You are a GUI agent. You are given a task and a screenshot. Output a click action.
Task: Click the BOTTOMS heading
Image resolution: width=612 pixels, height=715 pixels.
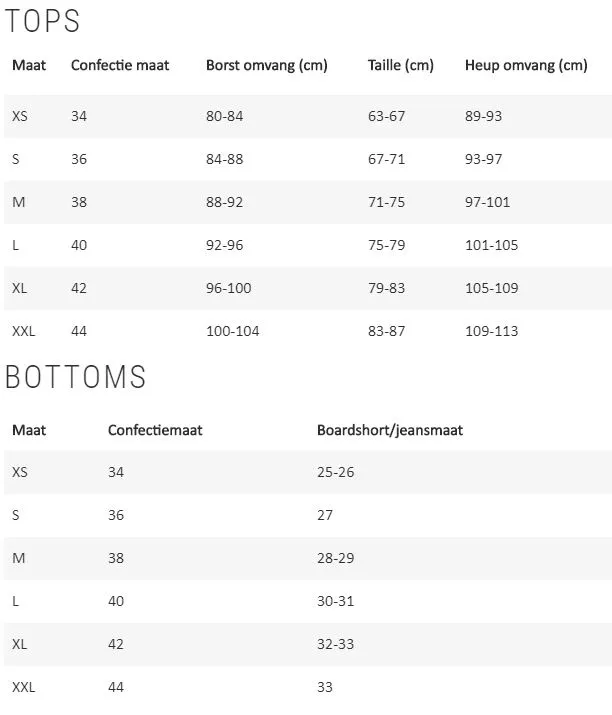[76, 377]
